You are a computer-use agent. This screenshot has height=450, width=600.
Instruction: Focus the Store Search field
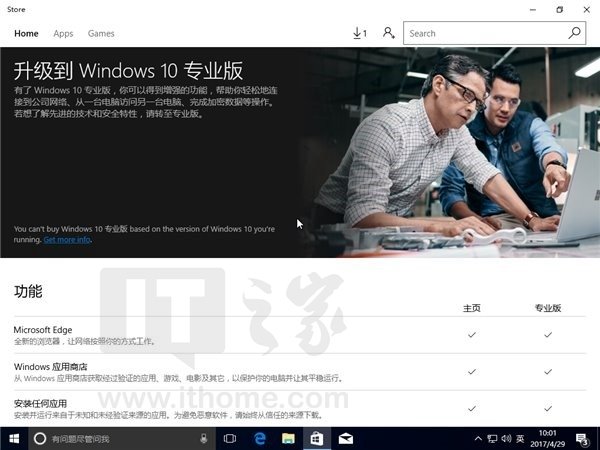[x=494, y=33]
